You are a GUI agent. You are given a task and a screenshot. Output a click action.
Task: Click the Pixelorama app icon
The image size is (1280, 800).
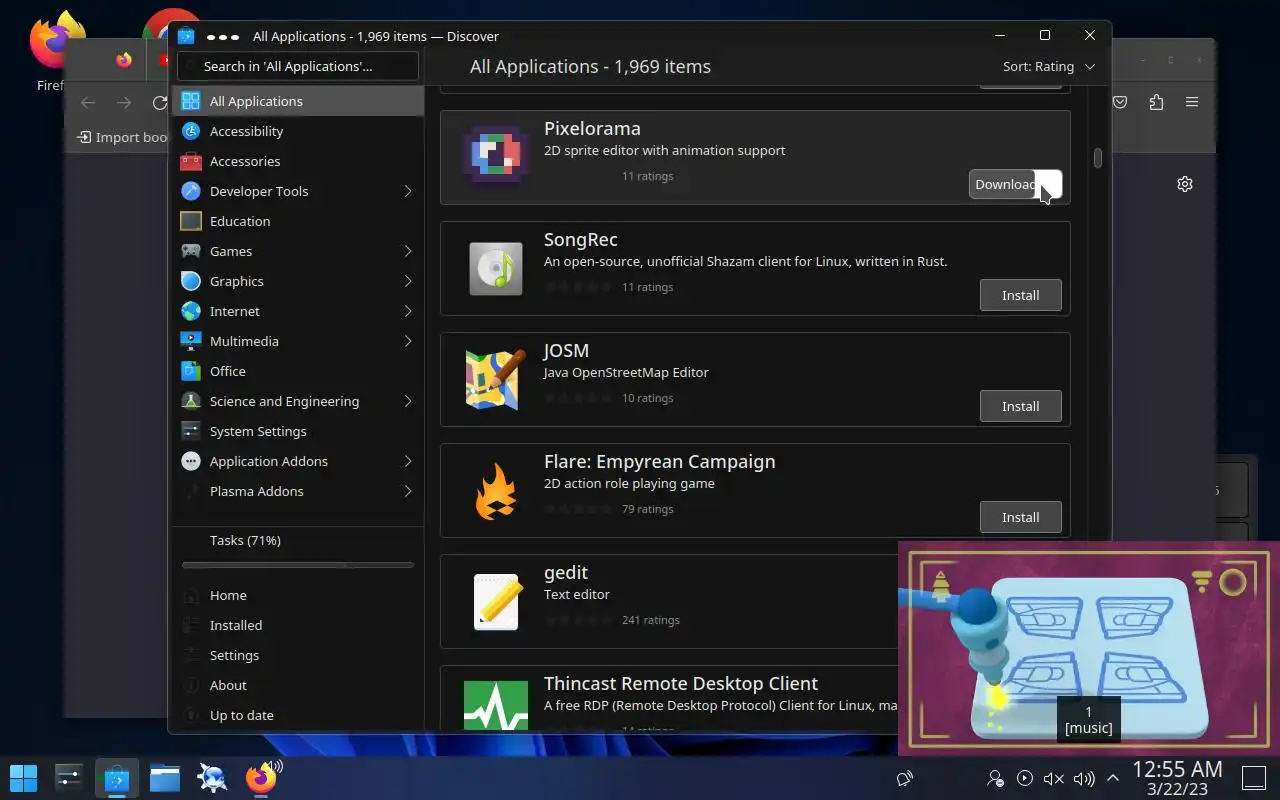pyautogui.click(x=496, y=157)
